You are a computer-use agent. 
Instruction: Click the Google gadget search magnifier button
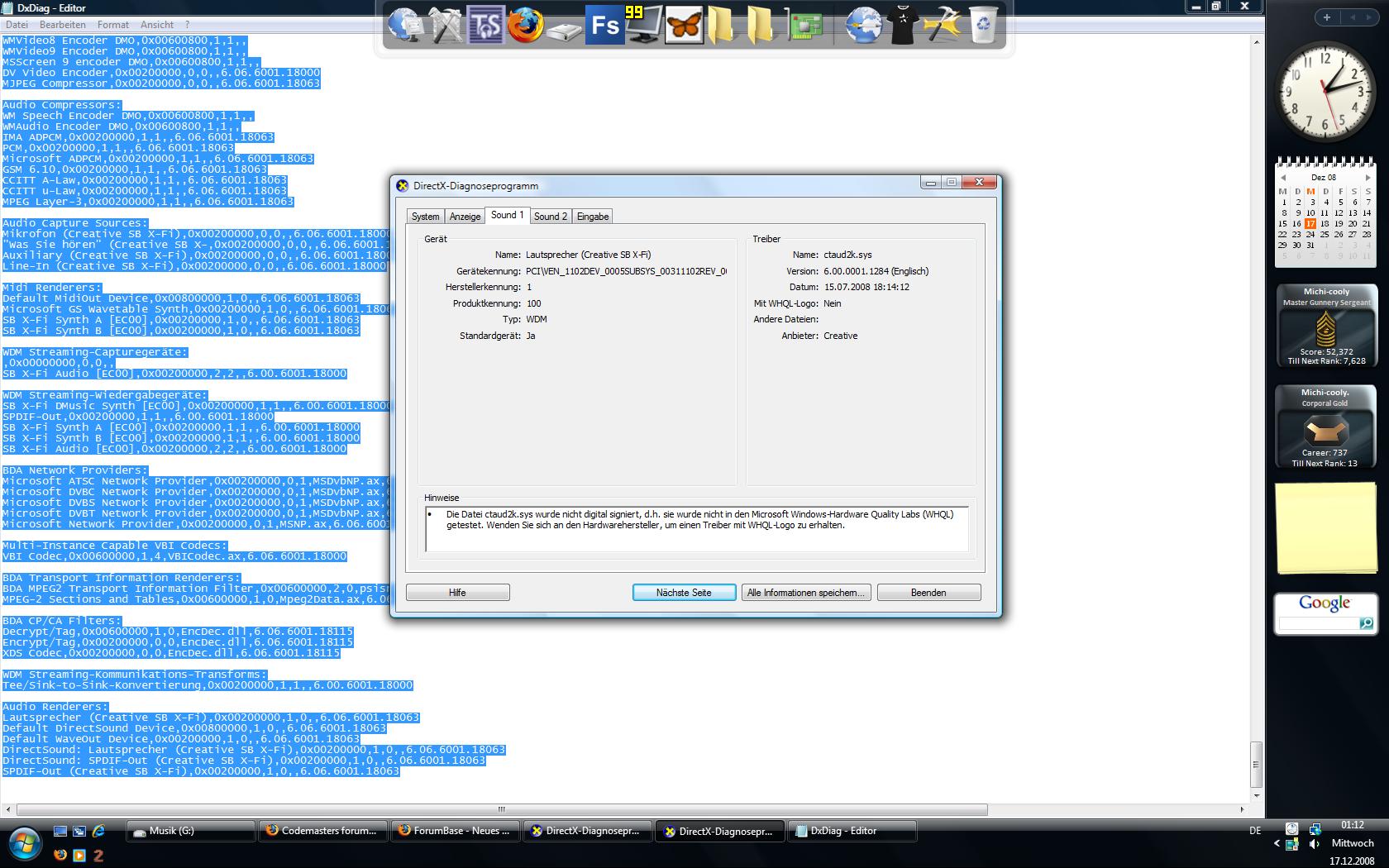click(x=1366, y=623)
